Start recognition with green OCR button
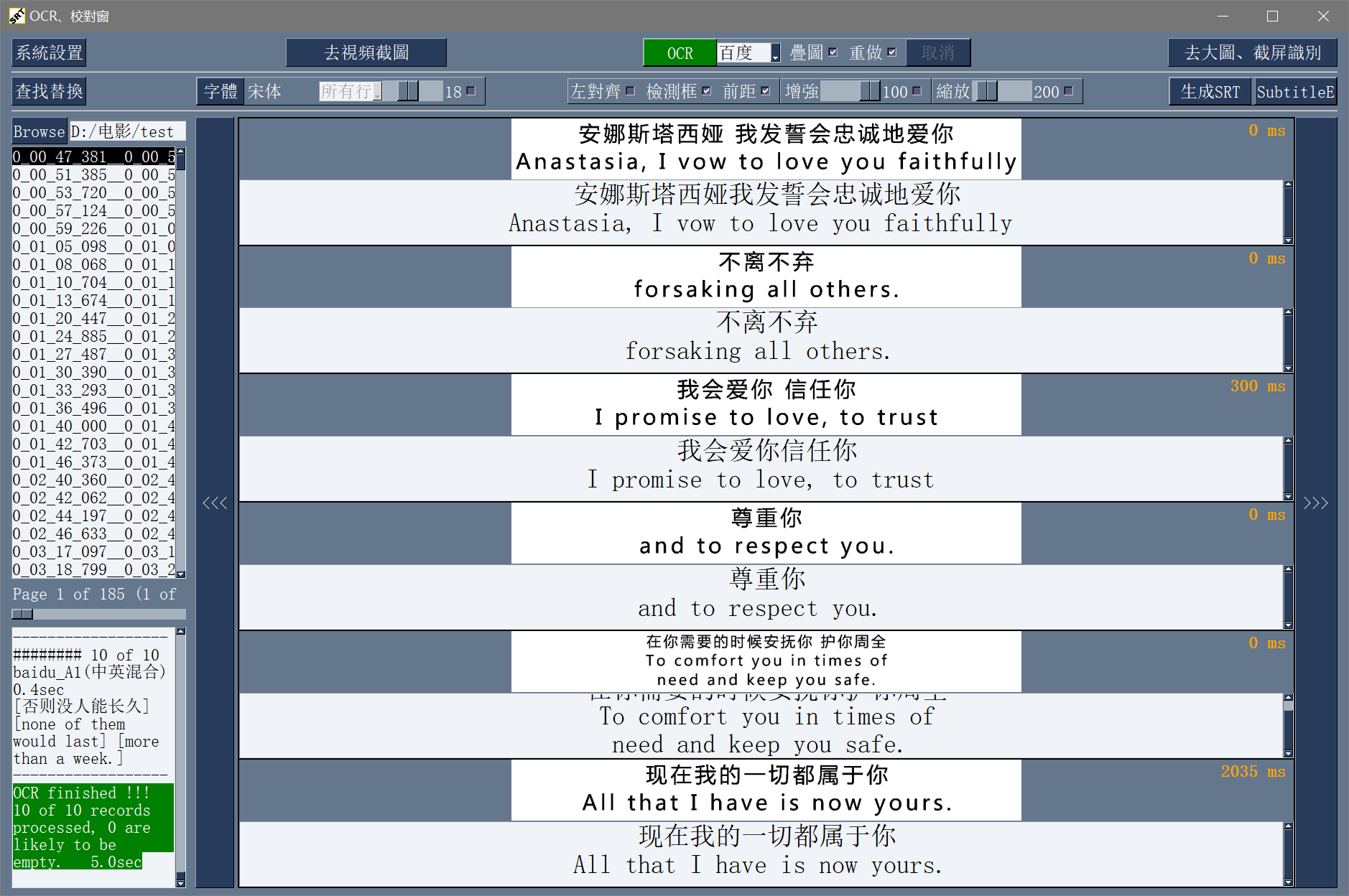The image size is (1349, 896). (x=680, y=52)
